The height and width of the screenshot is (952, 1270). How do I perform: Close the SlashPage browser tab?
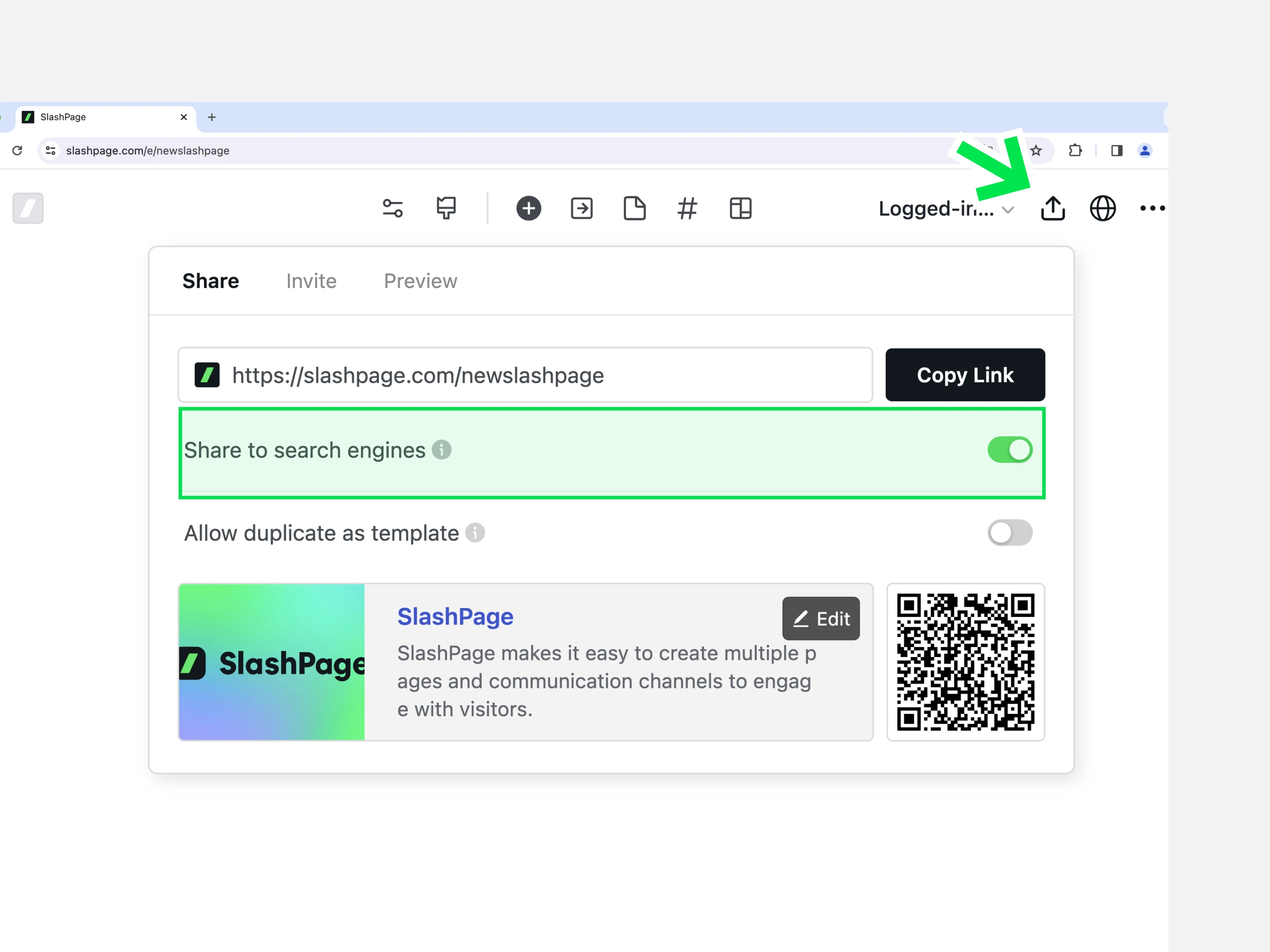click(x=184, y=117)
